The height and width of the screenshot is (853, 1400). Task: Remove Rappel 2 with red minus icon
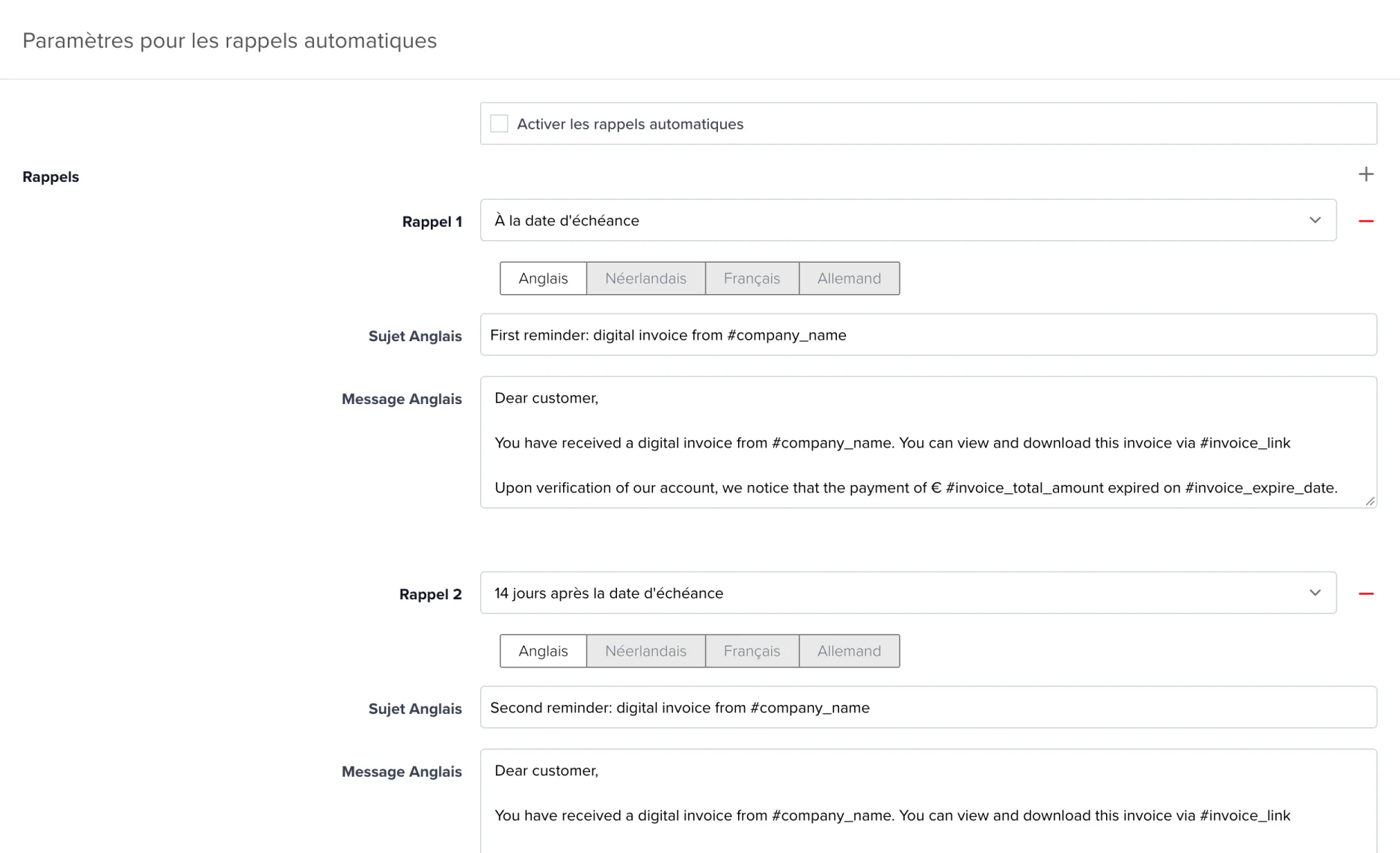pyautogui.click(x=1366, y=593)
